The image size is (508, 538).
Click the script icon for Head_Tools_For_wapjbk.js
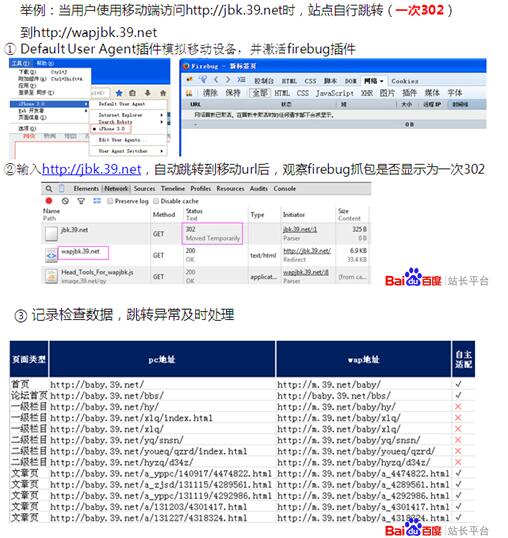point(51,276)
